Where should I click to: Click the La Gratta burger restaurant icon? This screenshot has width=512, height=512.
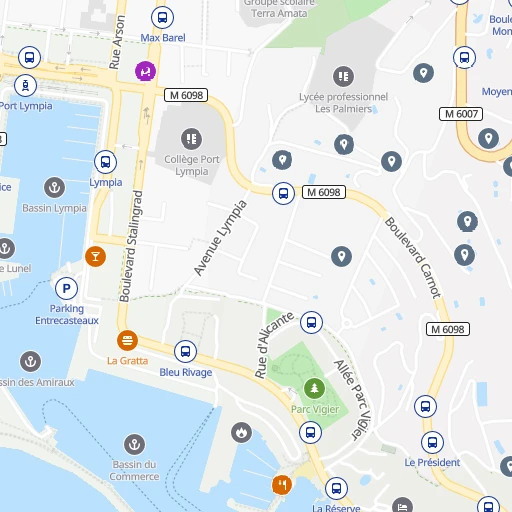[x=127, y=341]
